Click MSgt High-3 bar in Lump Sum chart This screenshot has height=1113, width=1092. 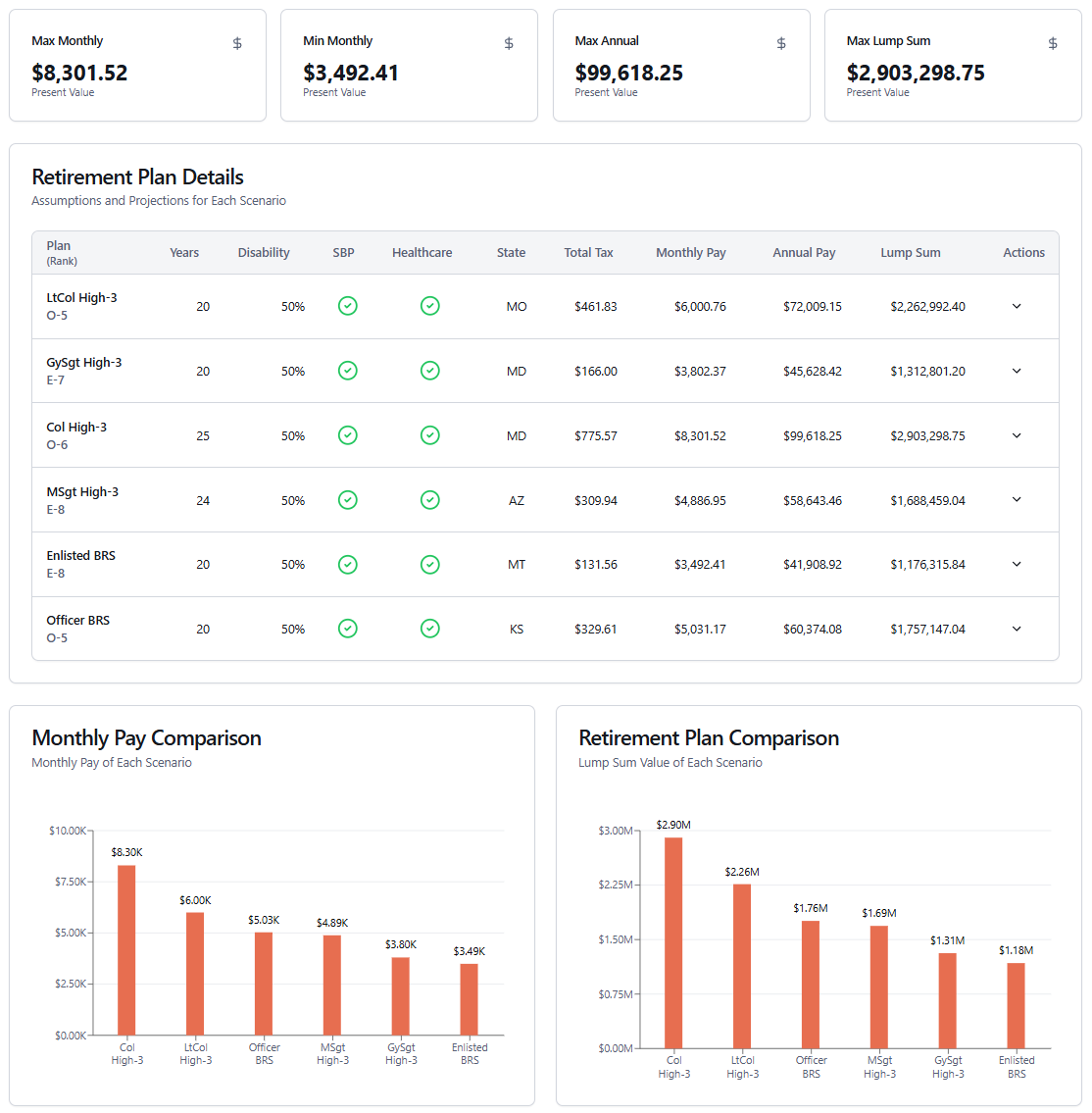[879, 987]
